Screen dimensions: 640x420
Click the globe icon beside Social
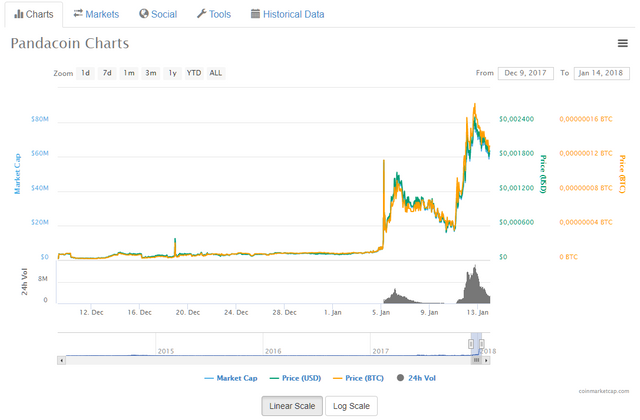(x=144, y=14)
